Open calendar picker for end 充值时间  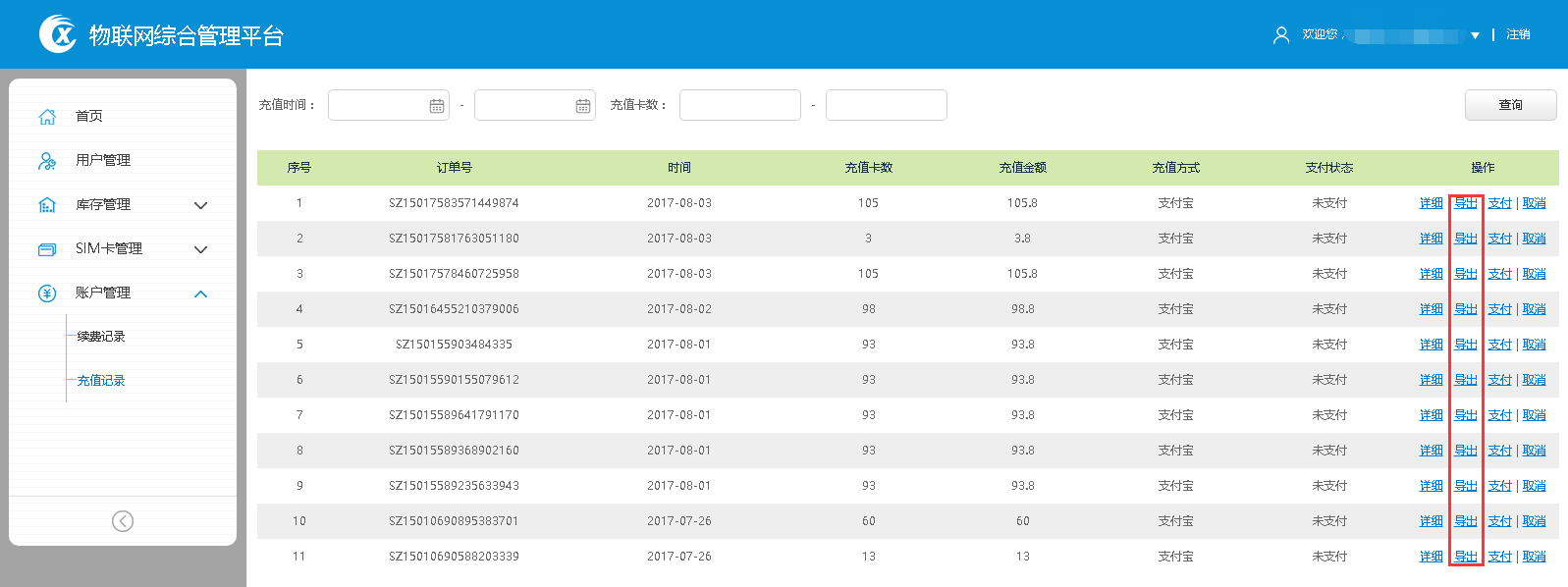coord(583,106)
